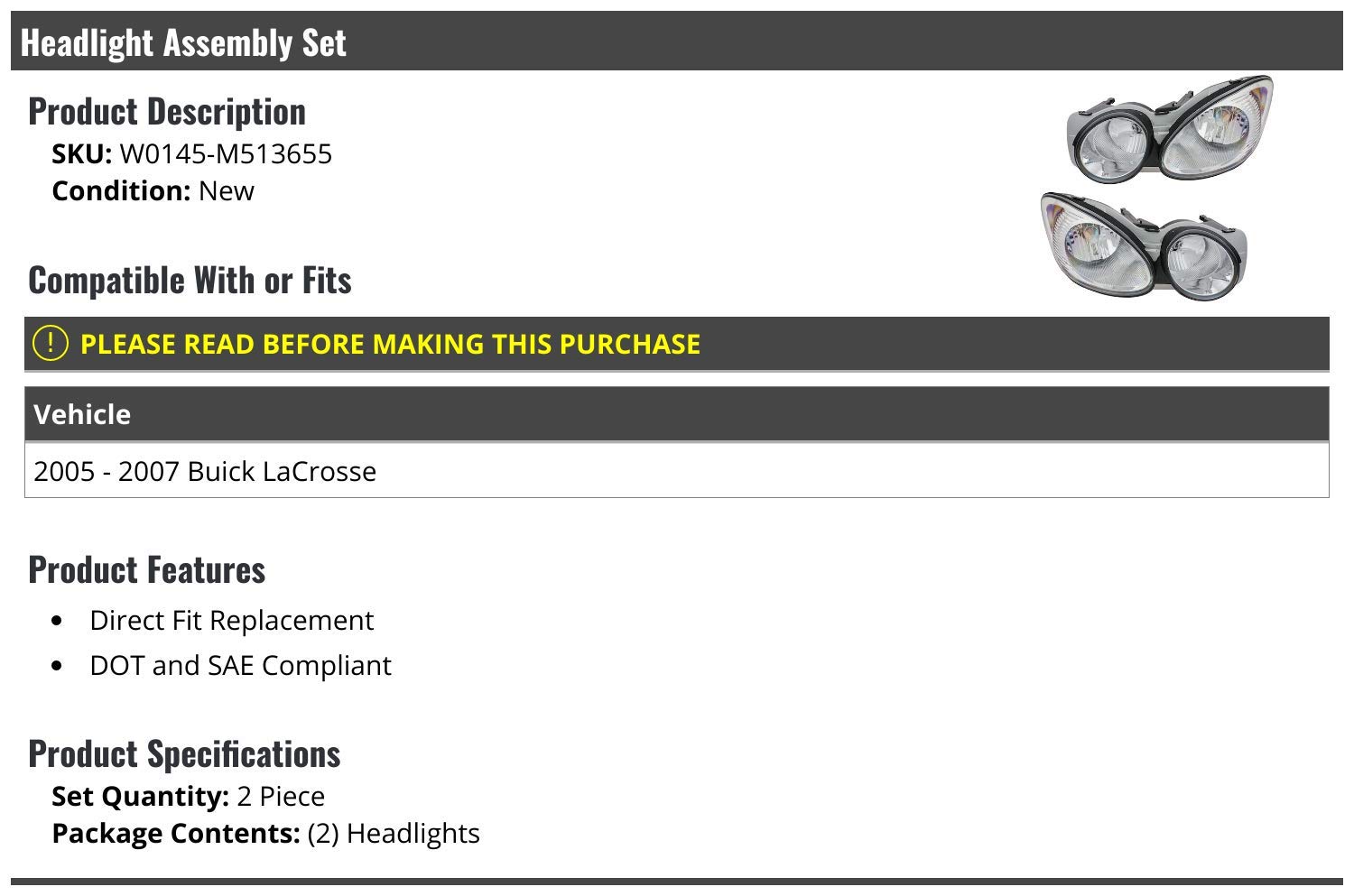Click the Package Contents (2) Headlights line
1354x896 pixels.
coord(265,834)
